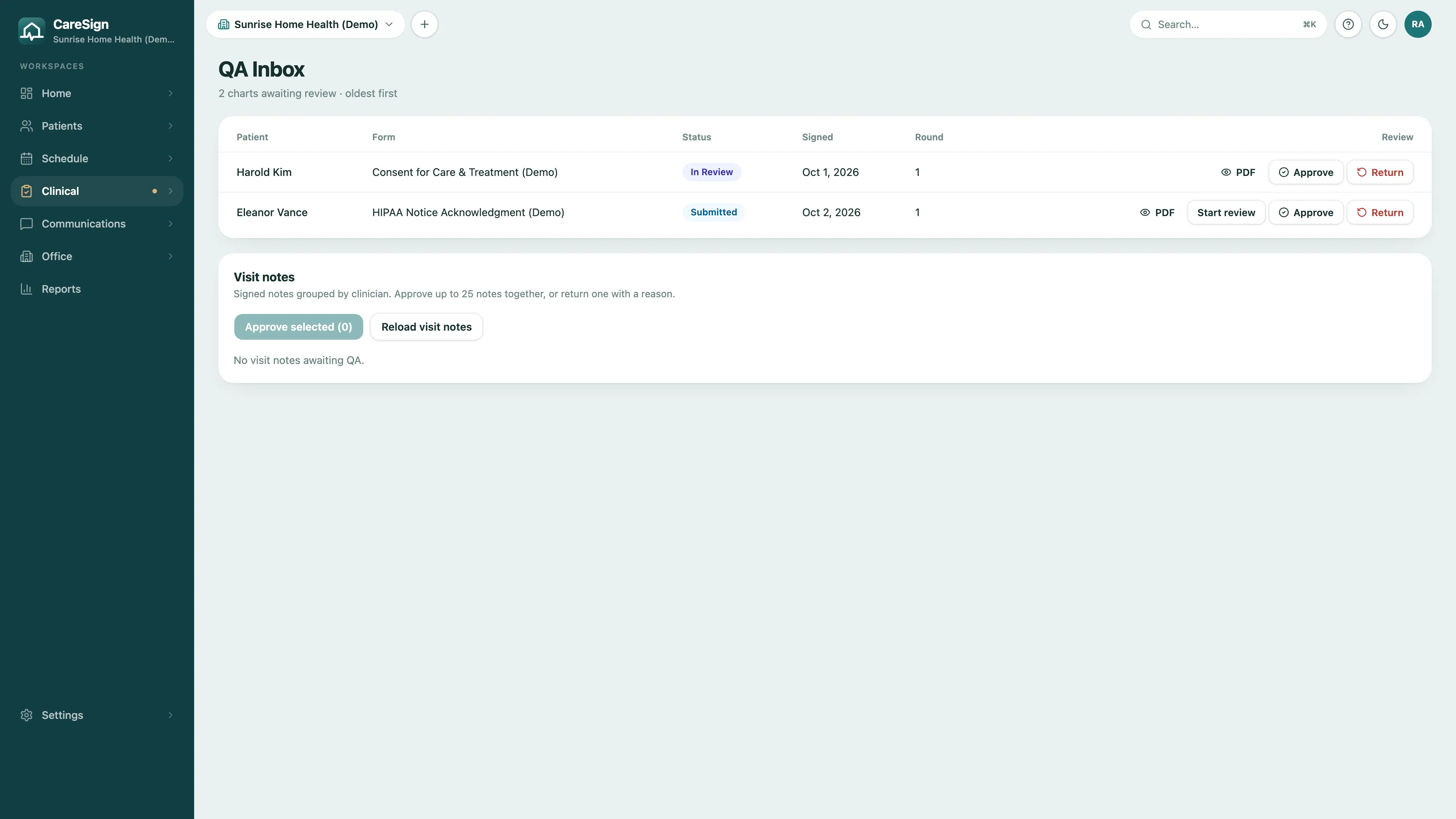Approve Eleanor Vance's chart
The image size is (1456, 819).
[x=1305, y=212]
